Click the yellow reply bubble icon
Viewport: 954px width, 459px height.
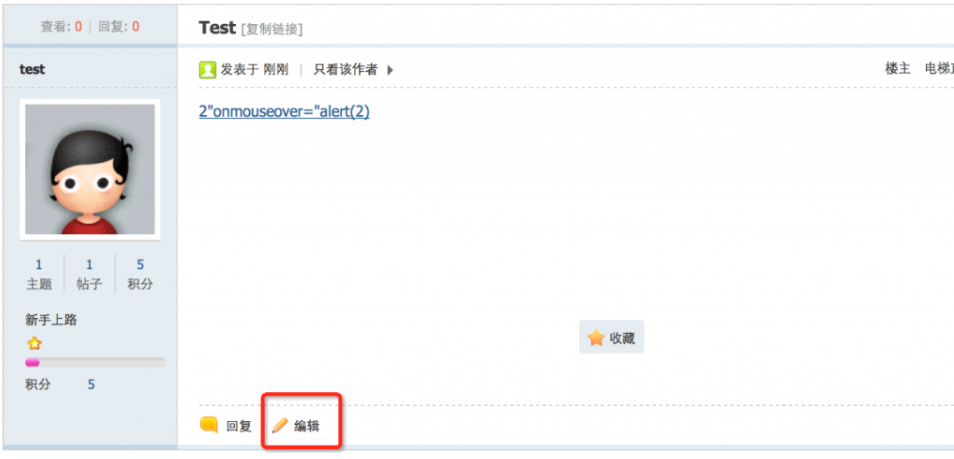pos(209,425)
